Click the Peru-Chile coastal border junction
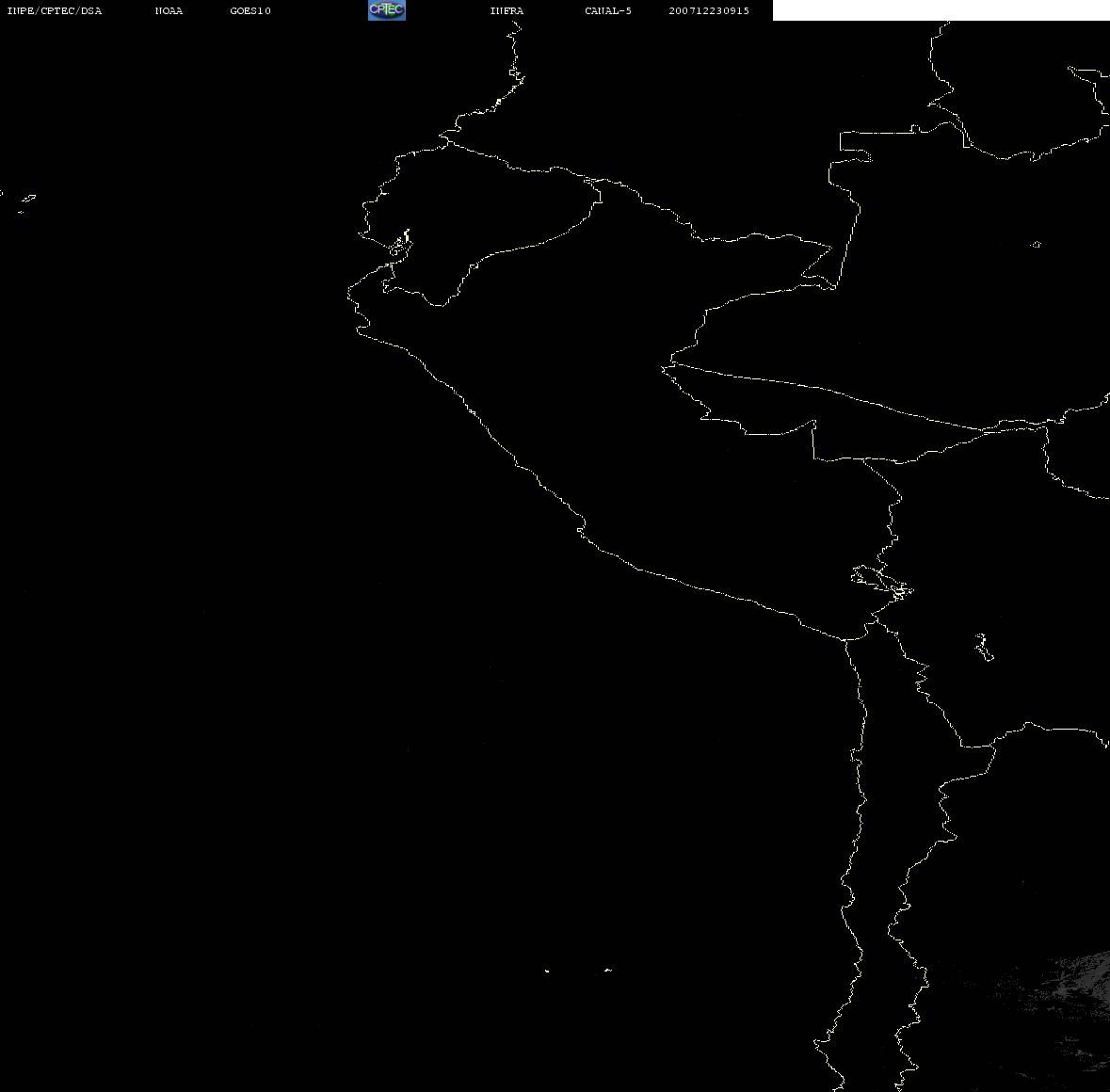Image resolution: width=1110 pixels, height=1092 pixels. coord(846,640)
